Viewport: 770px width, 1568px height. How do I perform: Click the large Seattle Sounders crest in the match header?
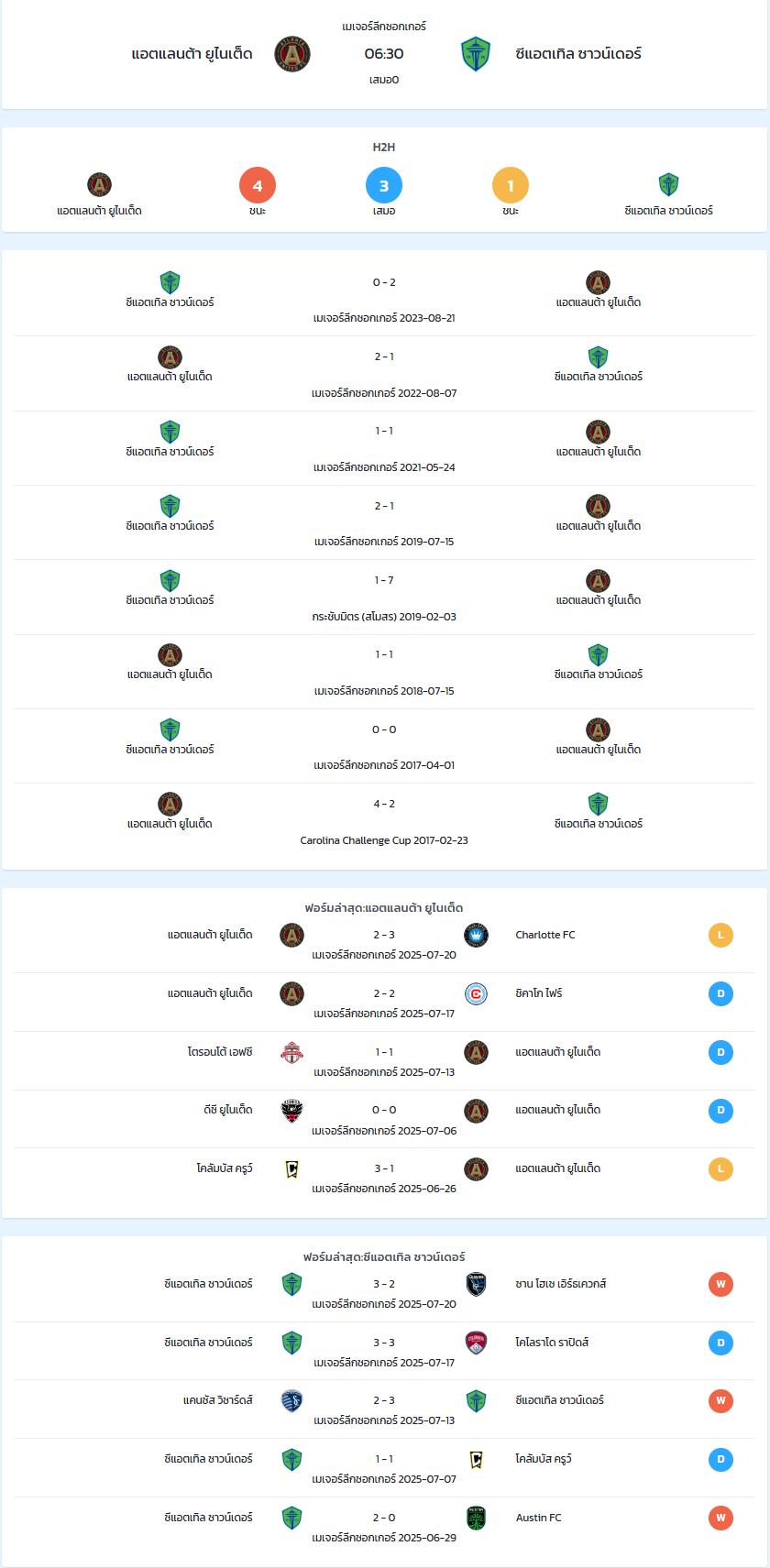[476, 54]
